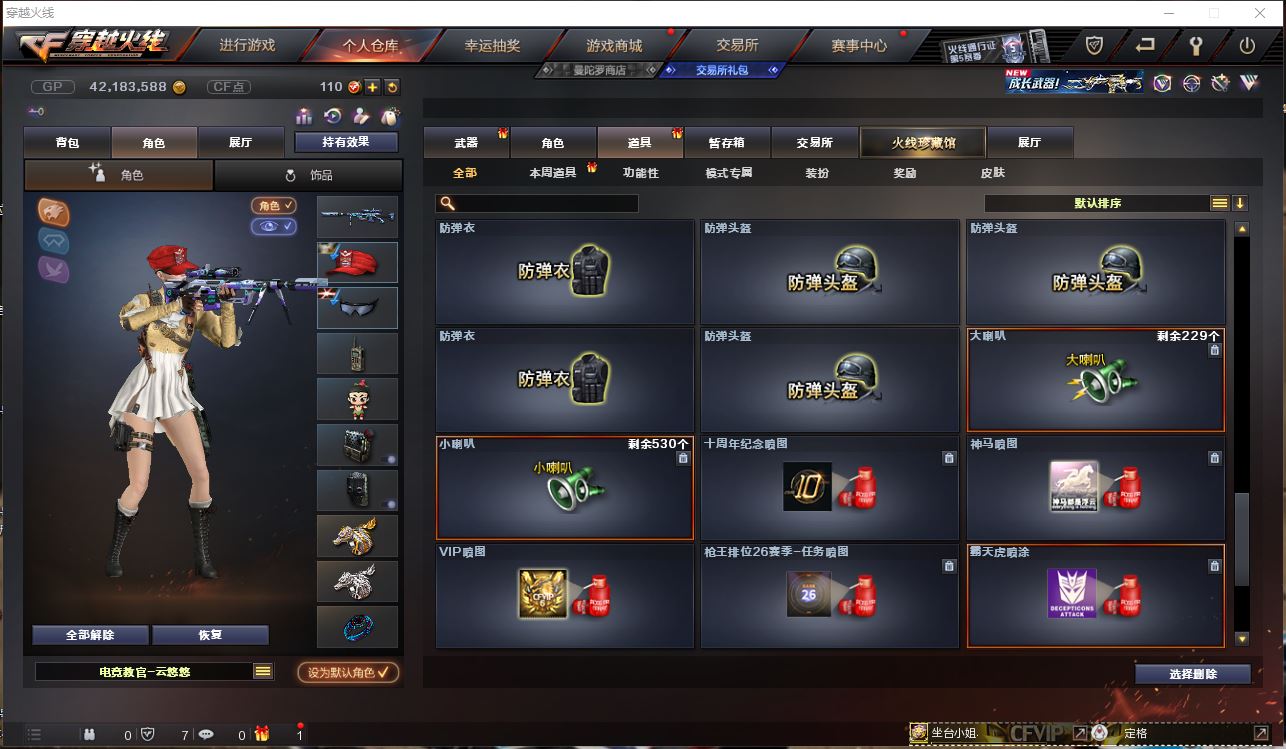Click the item search input field
This screenshot has height=749, width=1286.
537,203
